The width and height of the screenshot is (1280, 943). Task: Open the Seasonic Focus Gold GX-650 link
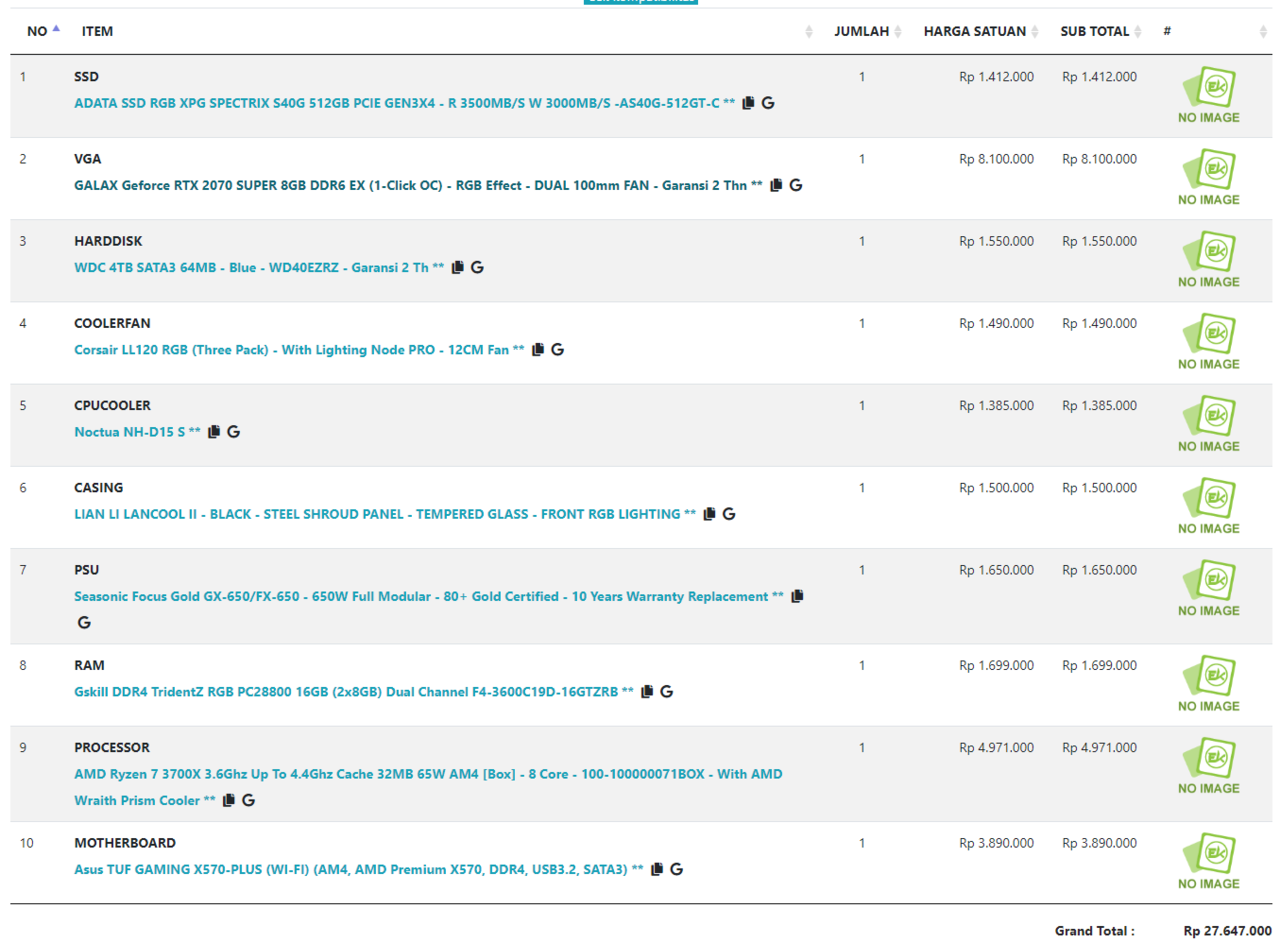(430, 596)
